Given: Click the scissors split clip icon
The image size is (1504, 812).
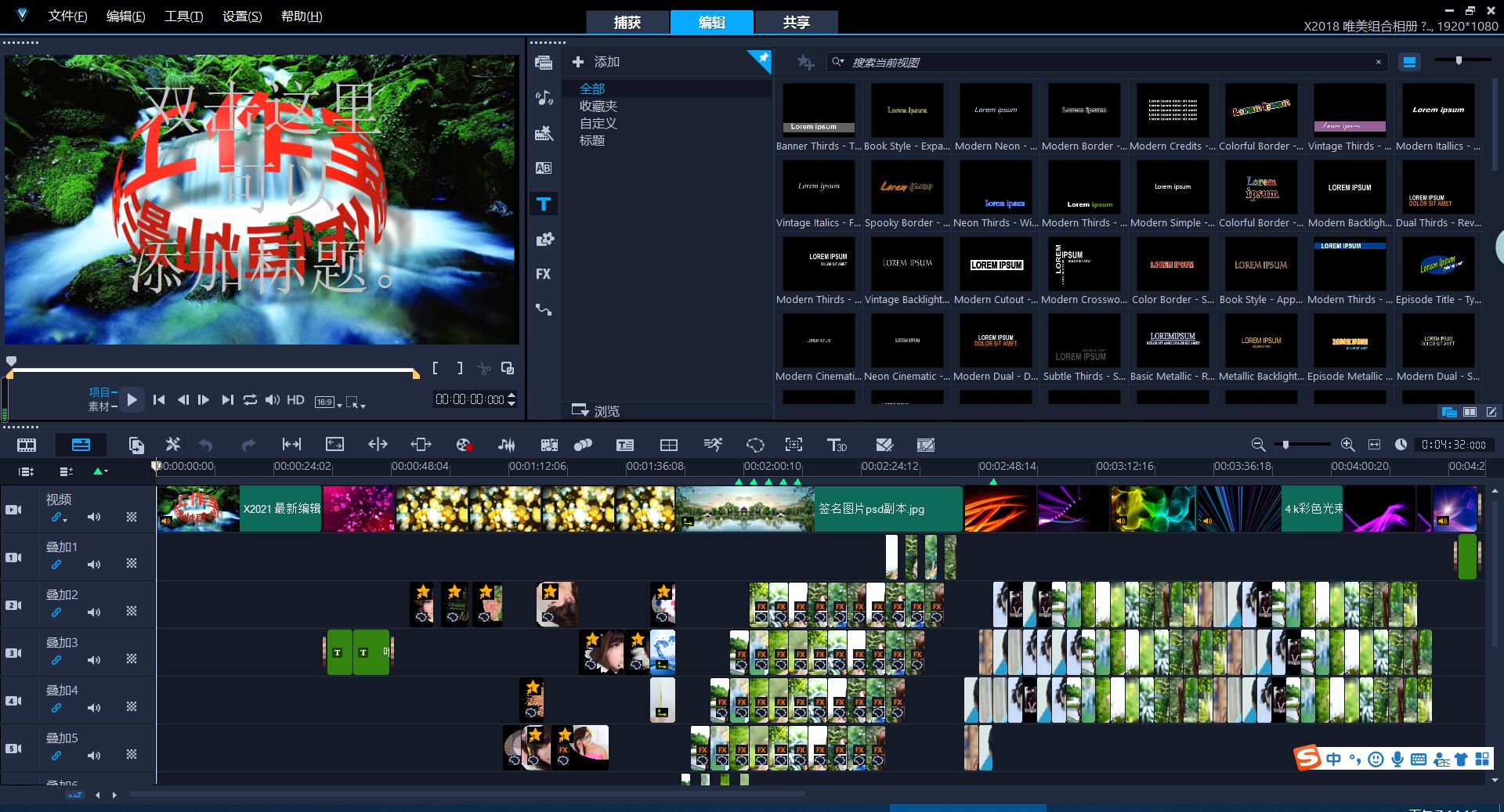Looking at the screenshot, I should pos(484,368).
